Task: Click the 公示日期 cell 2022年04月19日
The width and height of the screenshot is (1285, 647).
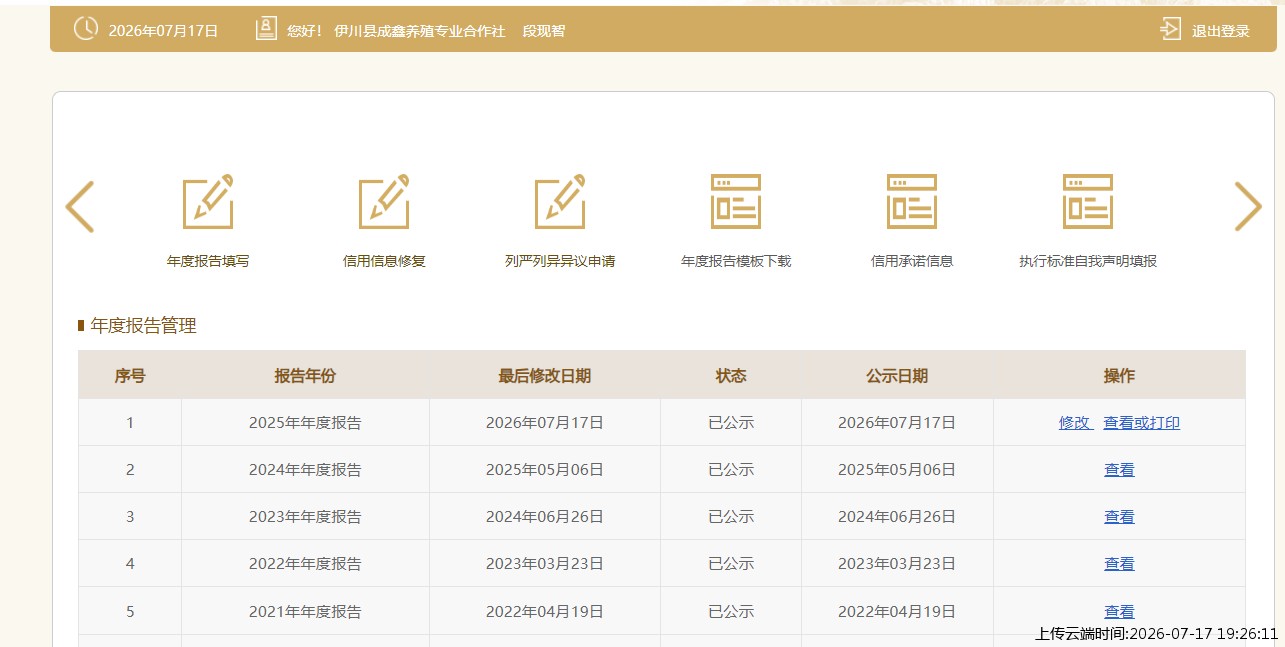Action: [897, 611]
